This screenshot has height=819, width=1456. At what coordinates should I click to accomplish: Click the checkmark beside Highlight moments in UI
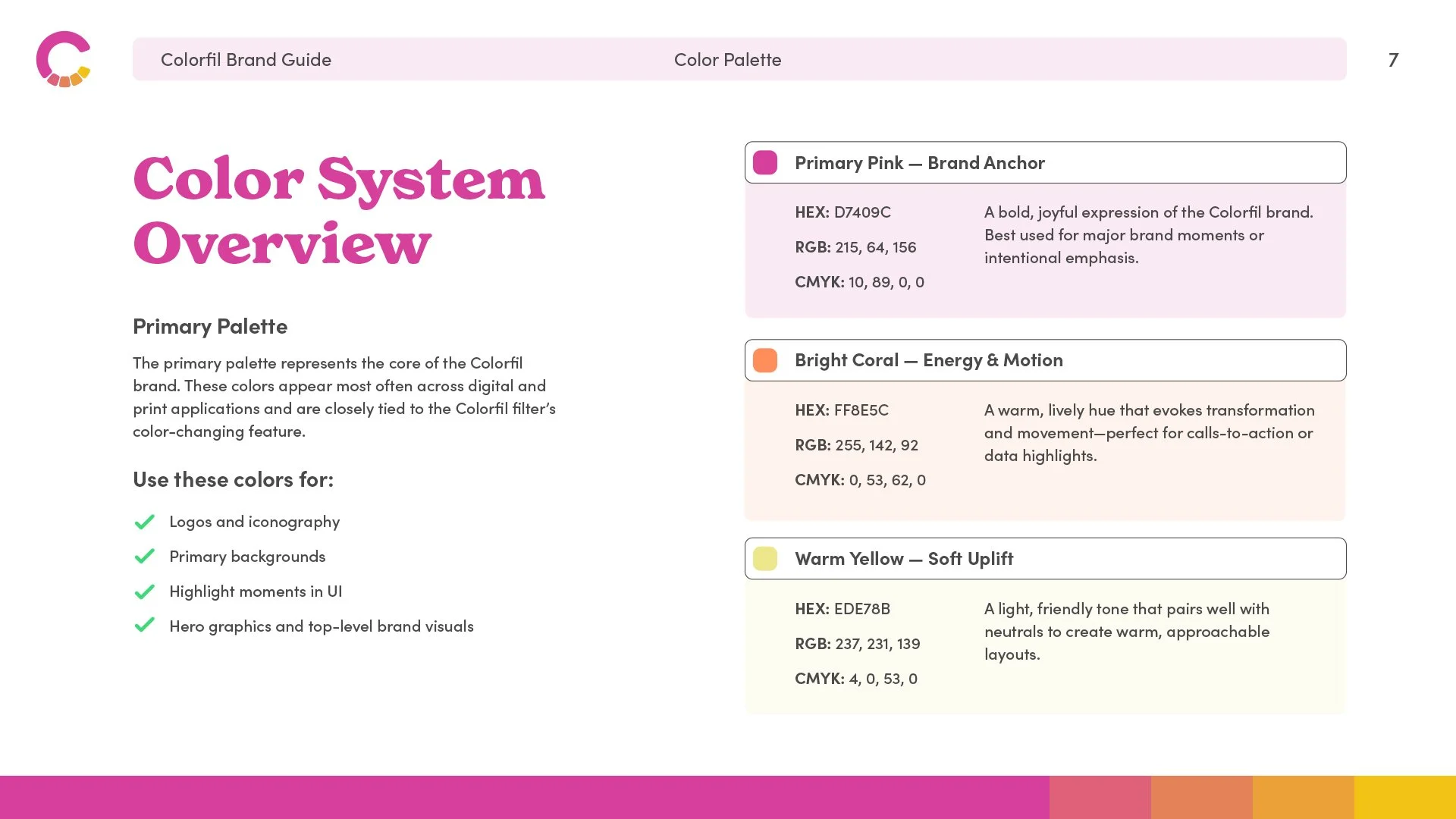(x=144, y=591)
